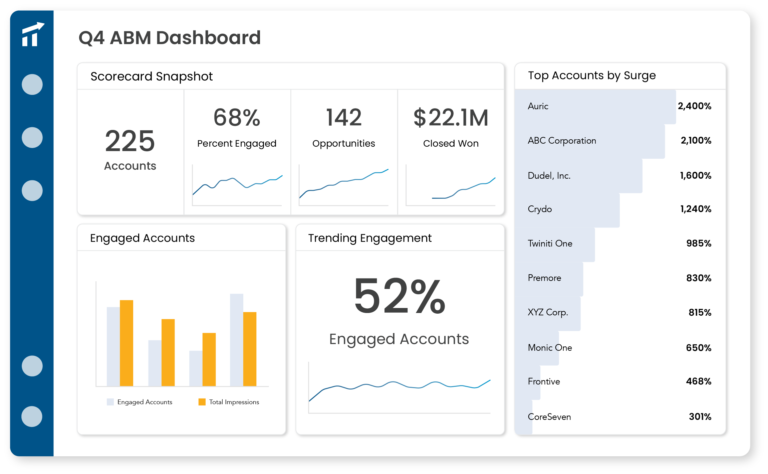Click the Twiniti One account entry
768x474 pixels.
[x=620, y=243]
